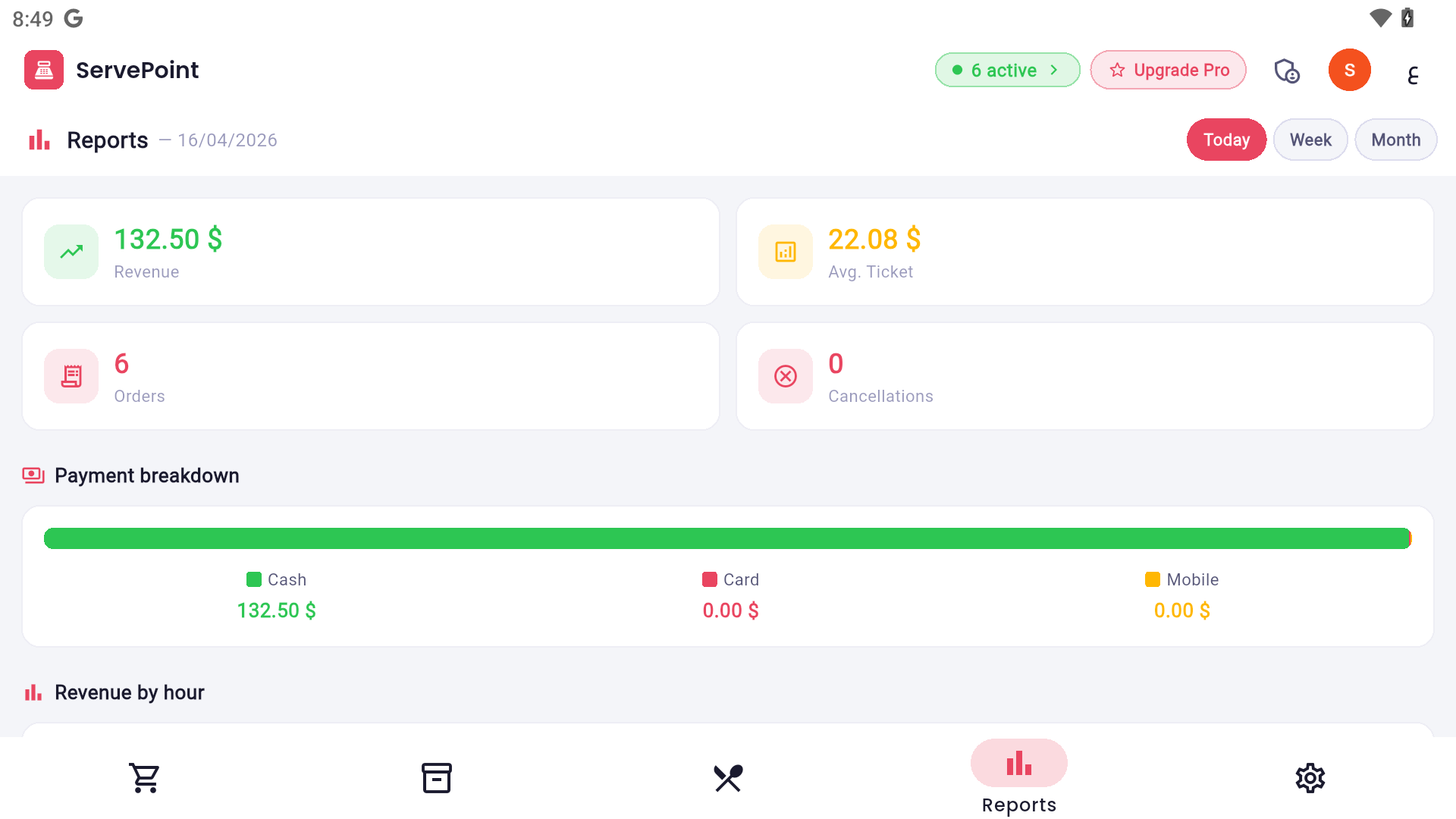Open the Settings gear
This screenshot has height=819, width=1456.
tap(1310, 777)
